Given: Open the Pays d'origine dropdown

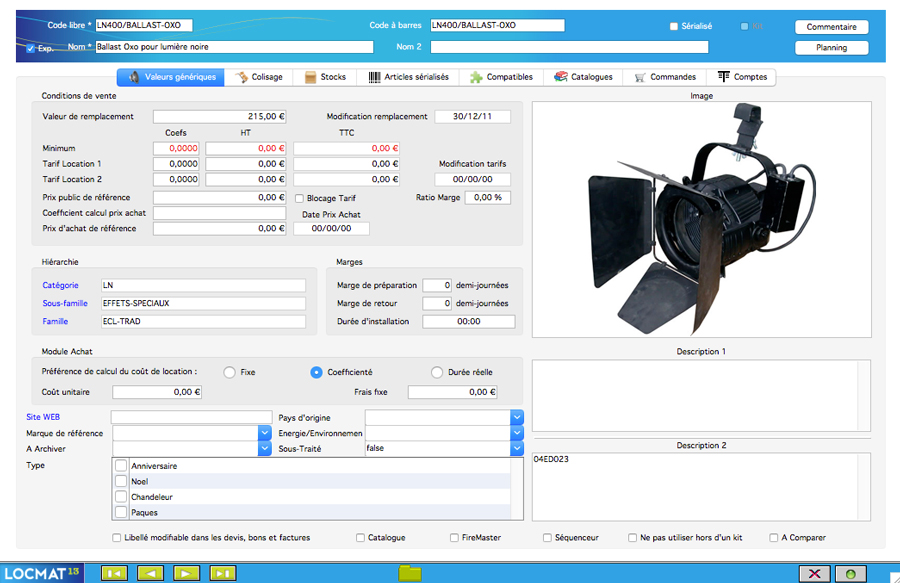Looking at the screenshot, I should pyautogui.click(x=517, y=417).
